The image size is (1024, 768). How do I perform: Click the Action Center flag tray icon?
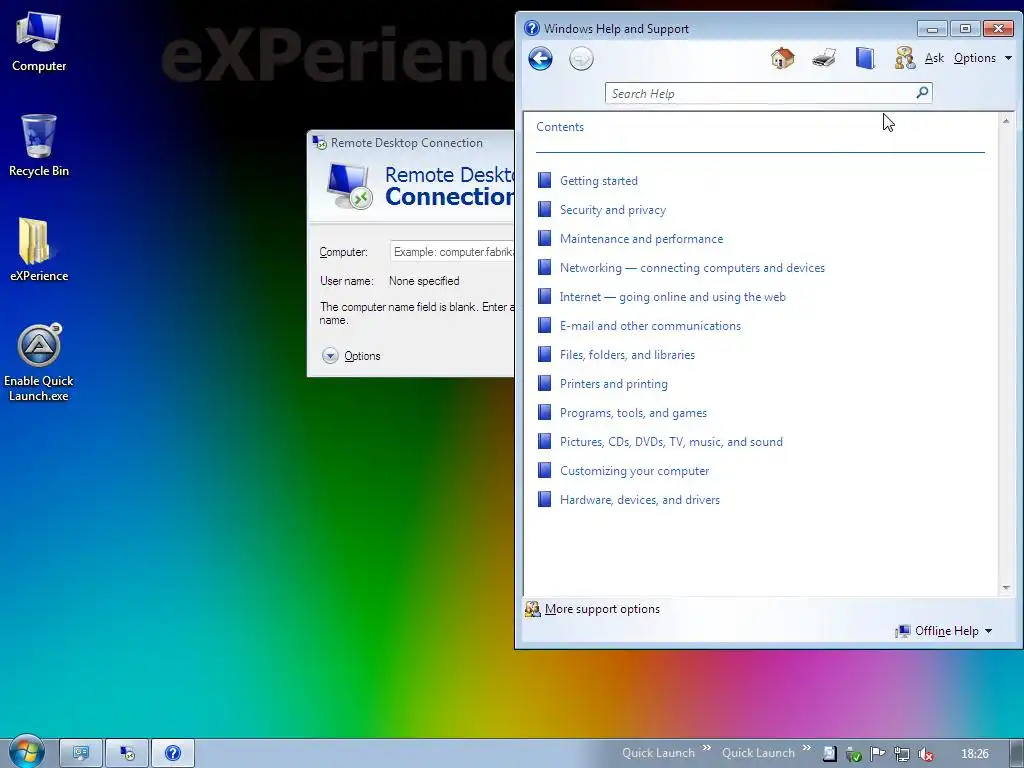[878, 754]
